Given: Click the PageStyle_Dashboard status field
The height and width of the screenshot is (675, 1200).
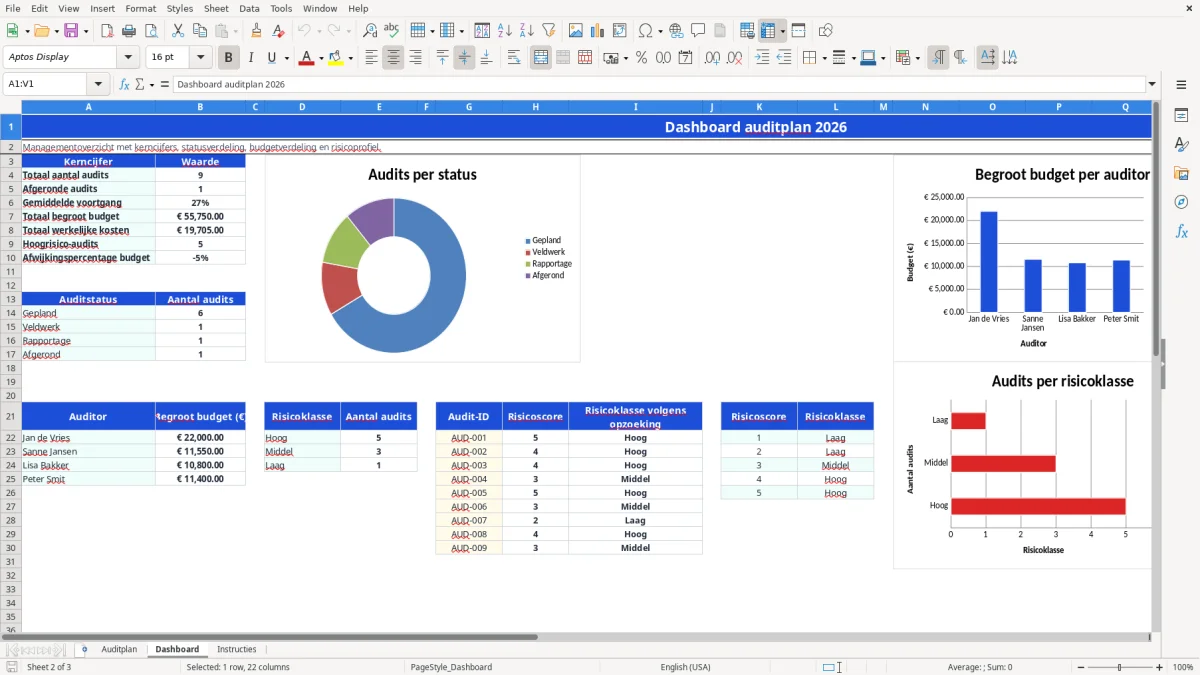Looking at the screenshot, I should [x=451, y=667].
